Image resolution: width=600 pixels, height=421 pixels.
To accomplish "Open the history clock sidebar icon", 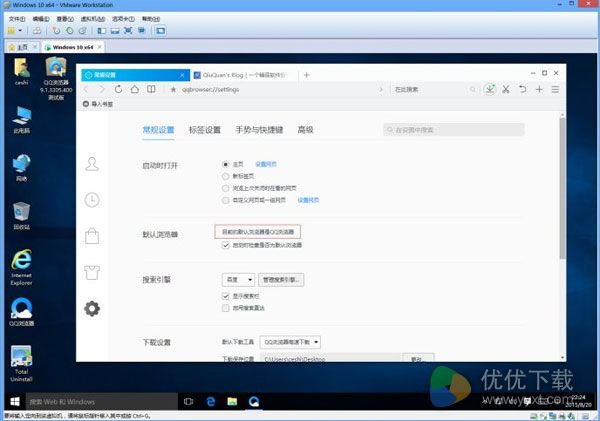I will click(x=92, y=200).
